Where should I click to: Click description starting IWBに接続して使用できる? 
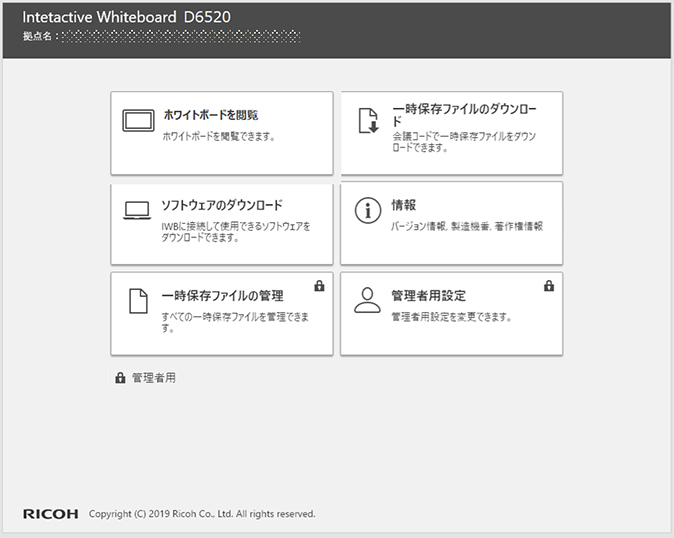(236, 232)
